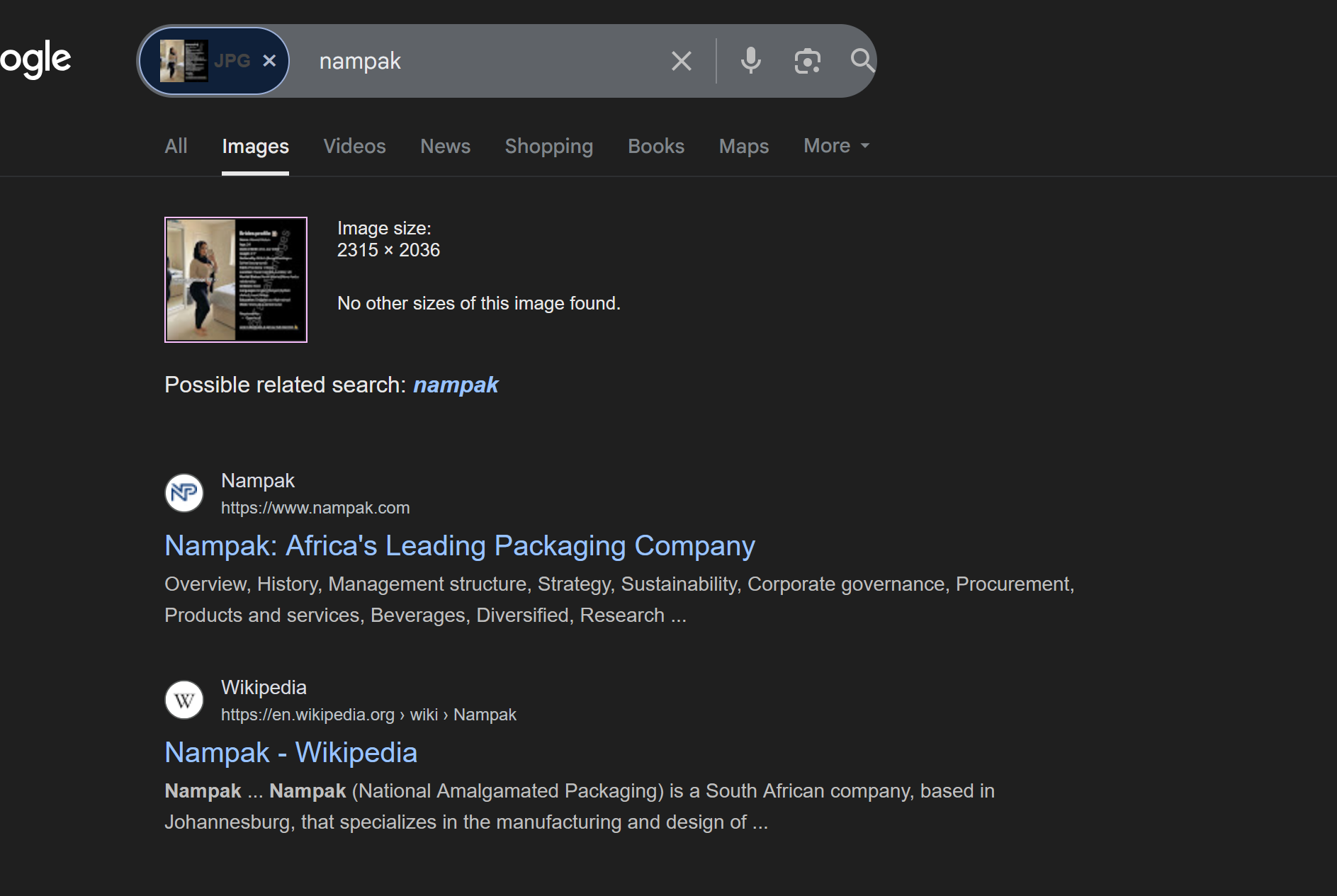Click the Wikipedia site name label
The width and height of the screenshot is (1337, 896).
click(x=264, y=687)
